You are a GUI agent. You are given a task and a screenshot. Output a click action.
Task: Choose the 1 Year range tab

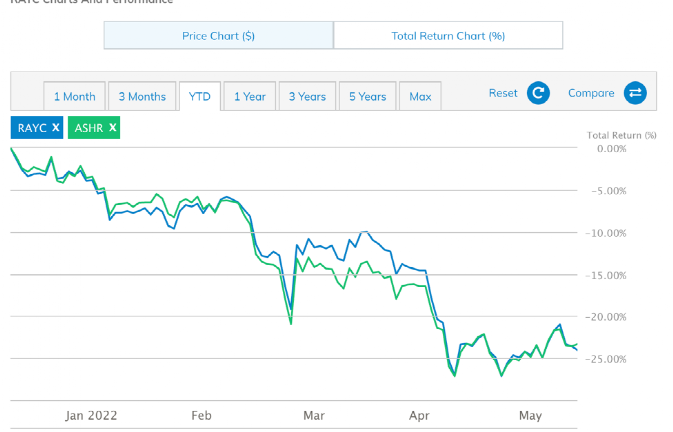coord(250,97)
